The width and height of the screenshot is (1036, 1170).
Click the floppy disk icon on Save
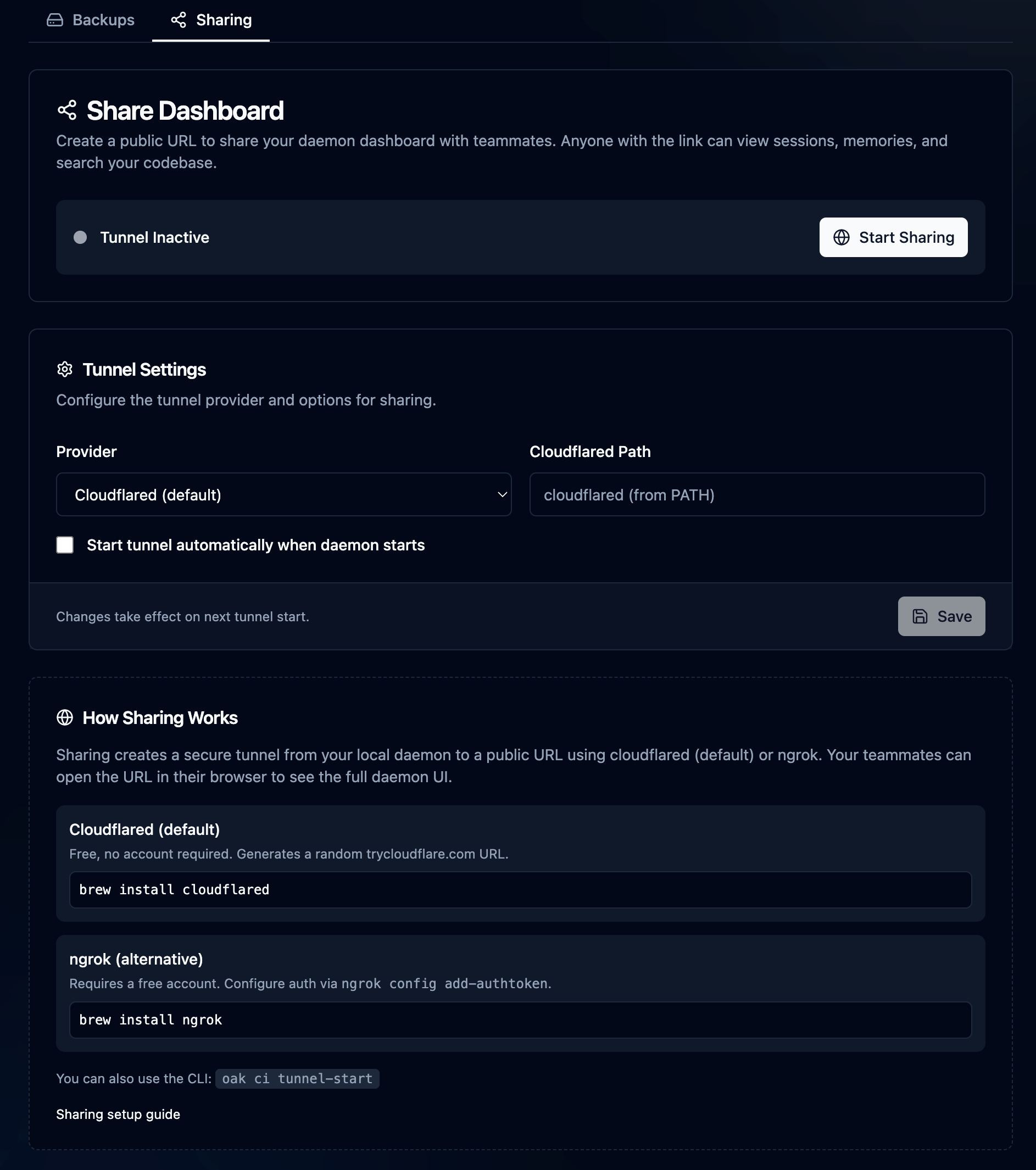919,616
